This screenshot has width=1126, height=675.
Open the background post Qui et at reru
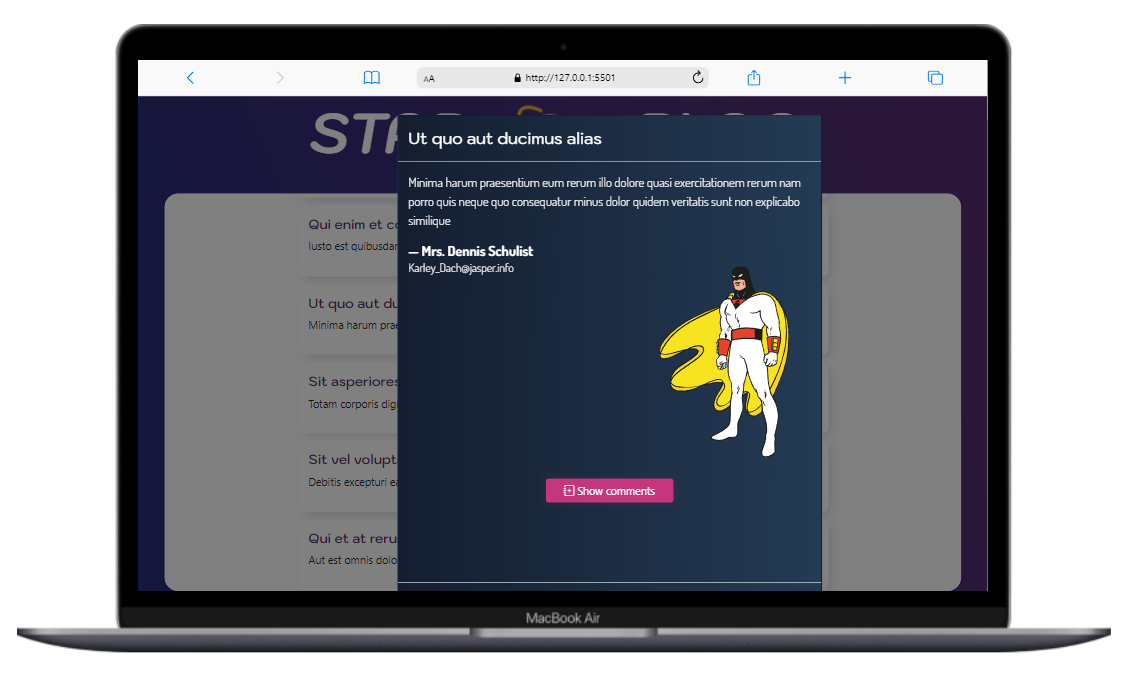pyautogui.click(x=353, y=539)
